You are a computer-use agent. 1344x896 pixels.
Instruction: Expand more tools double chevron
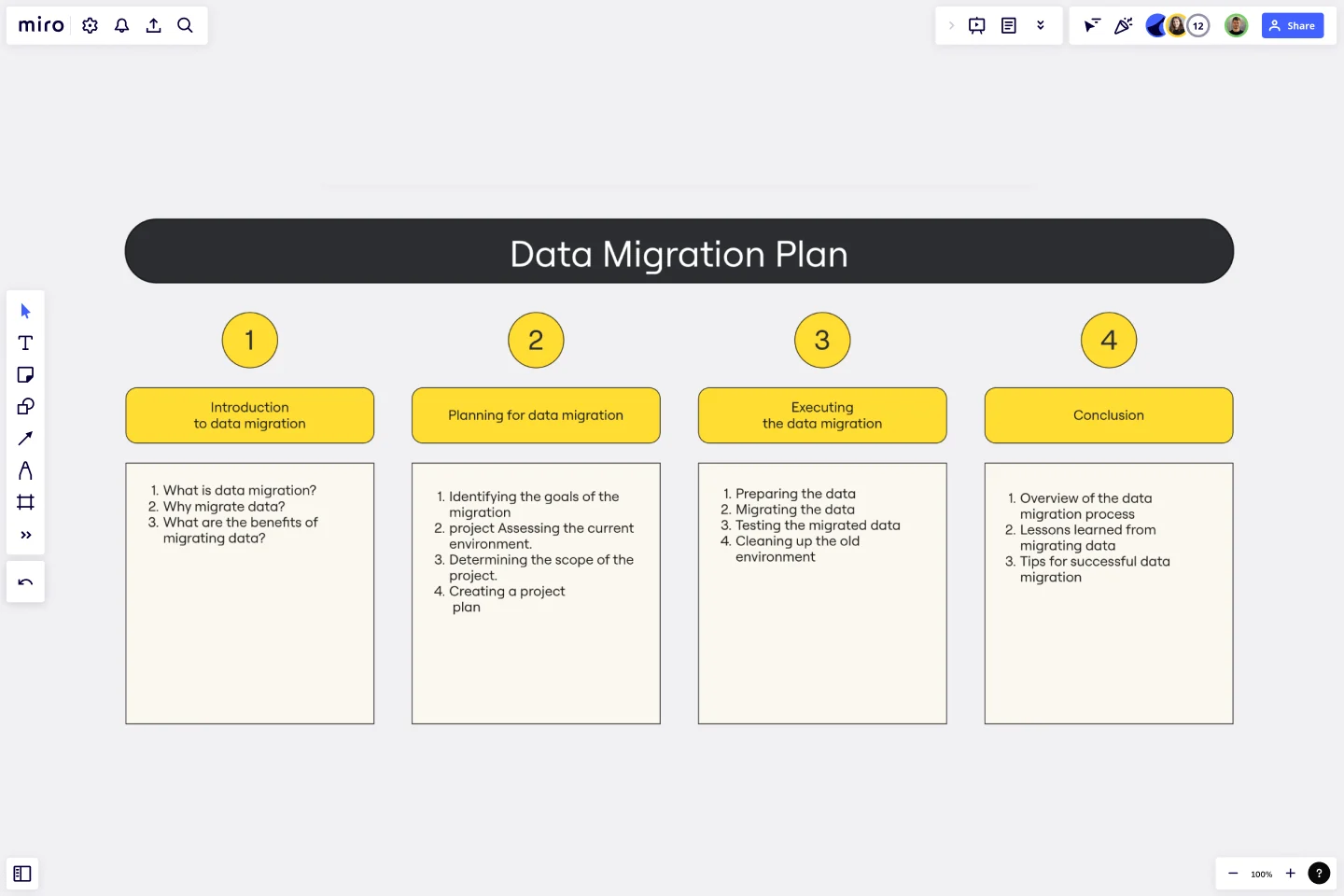click(x=25, y=535)
